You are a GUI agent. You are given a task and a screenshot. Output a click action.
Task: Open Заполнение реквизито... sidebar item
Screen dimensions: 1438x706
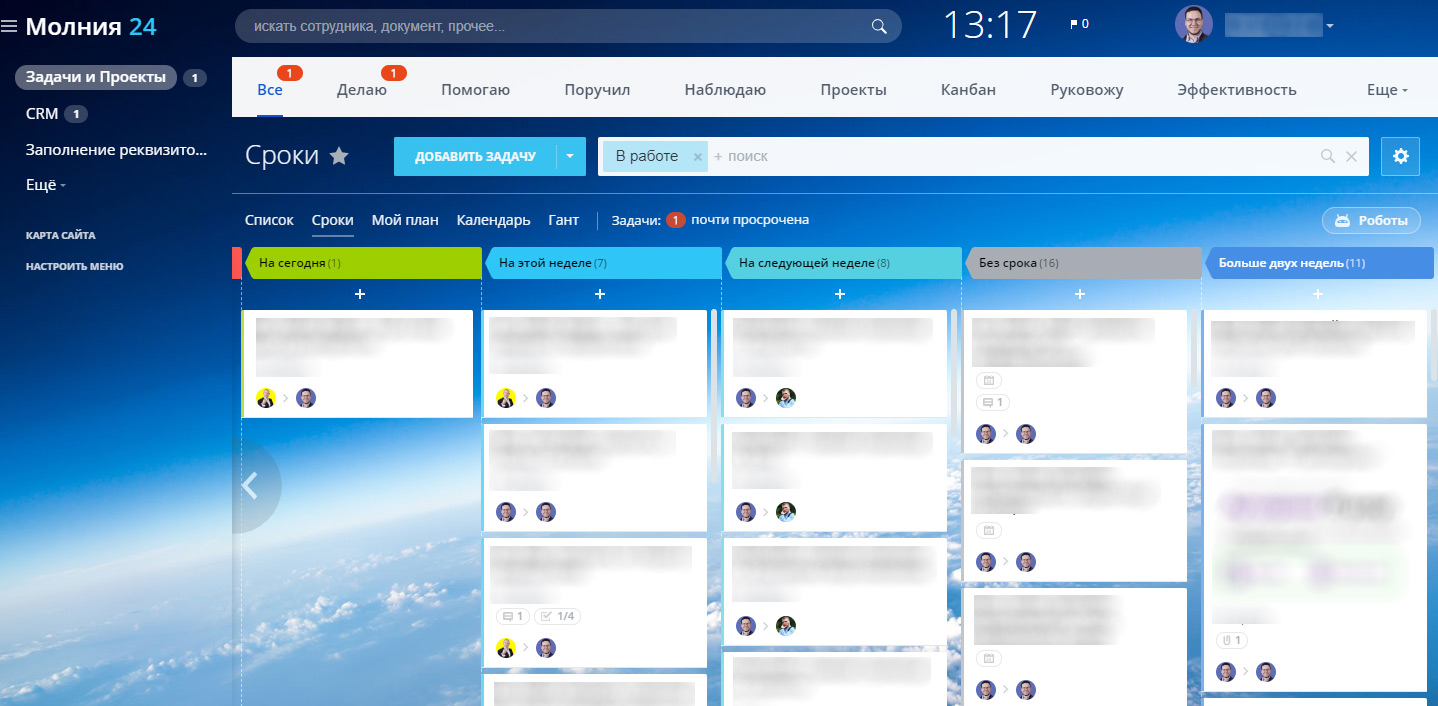[x=116, y=150]
